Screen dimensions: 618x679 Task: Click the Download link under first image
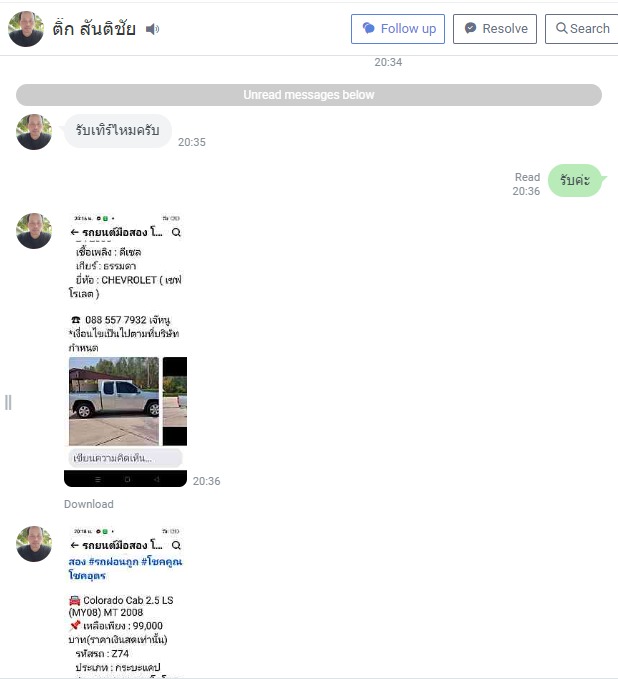89,504
